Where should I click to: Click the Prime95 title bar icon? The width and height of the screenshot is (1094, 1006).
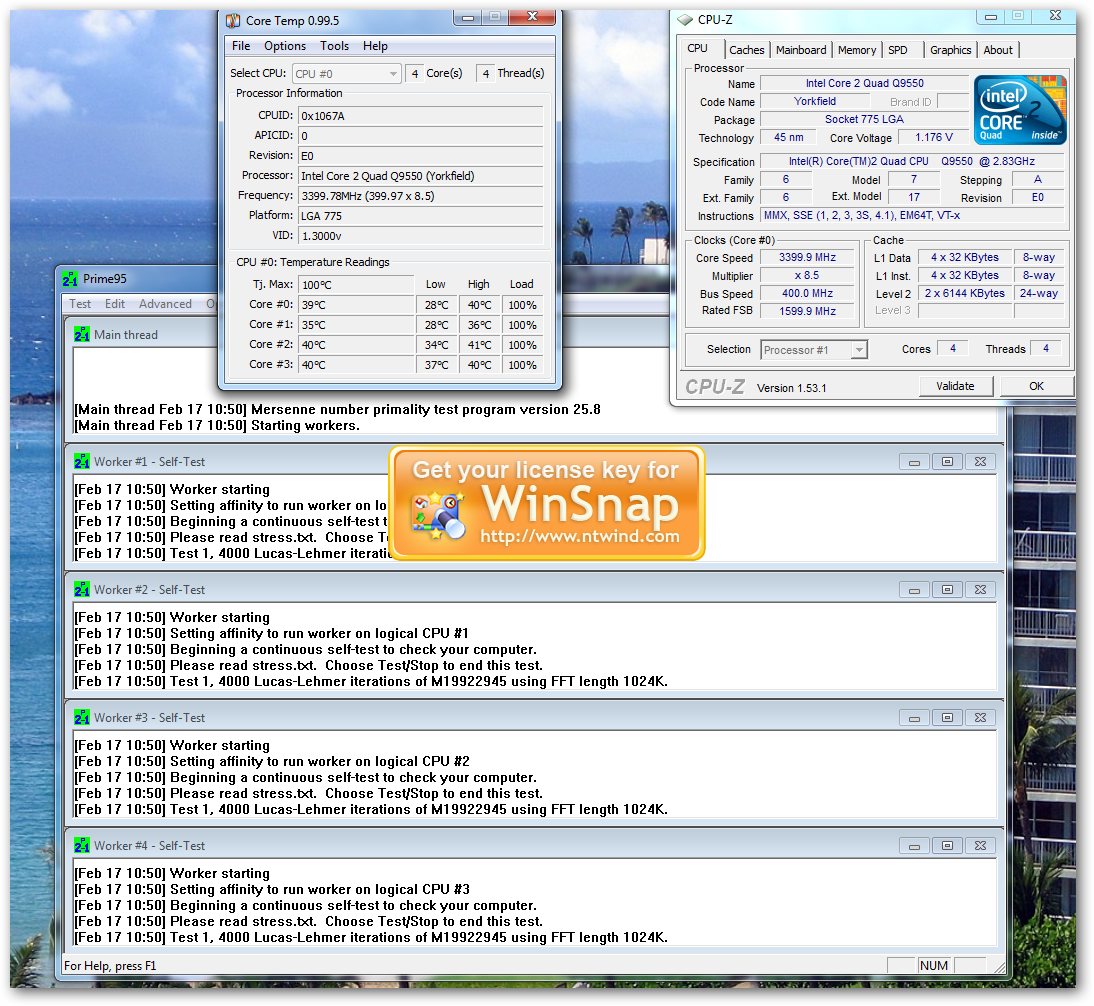click(x=70, y=279)
